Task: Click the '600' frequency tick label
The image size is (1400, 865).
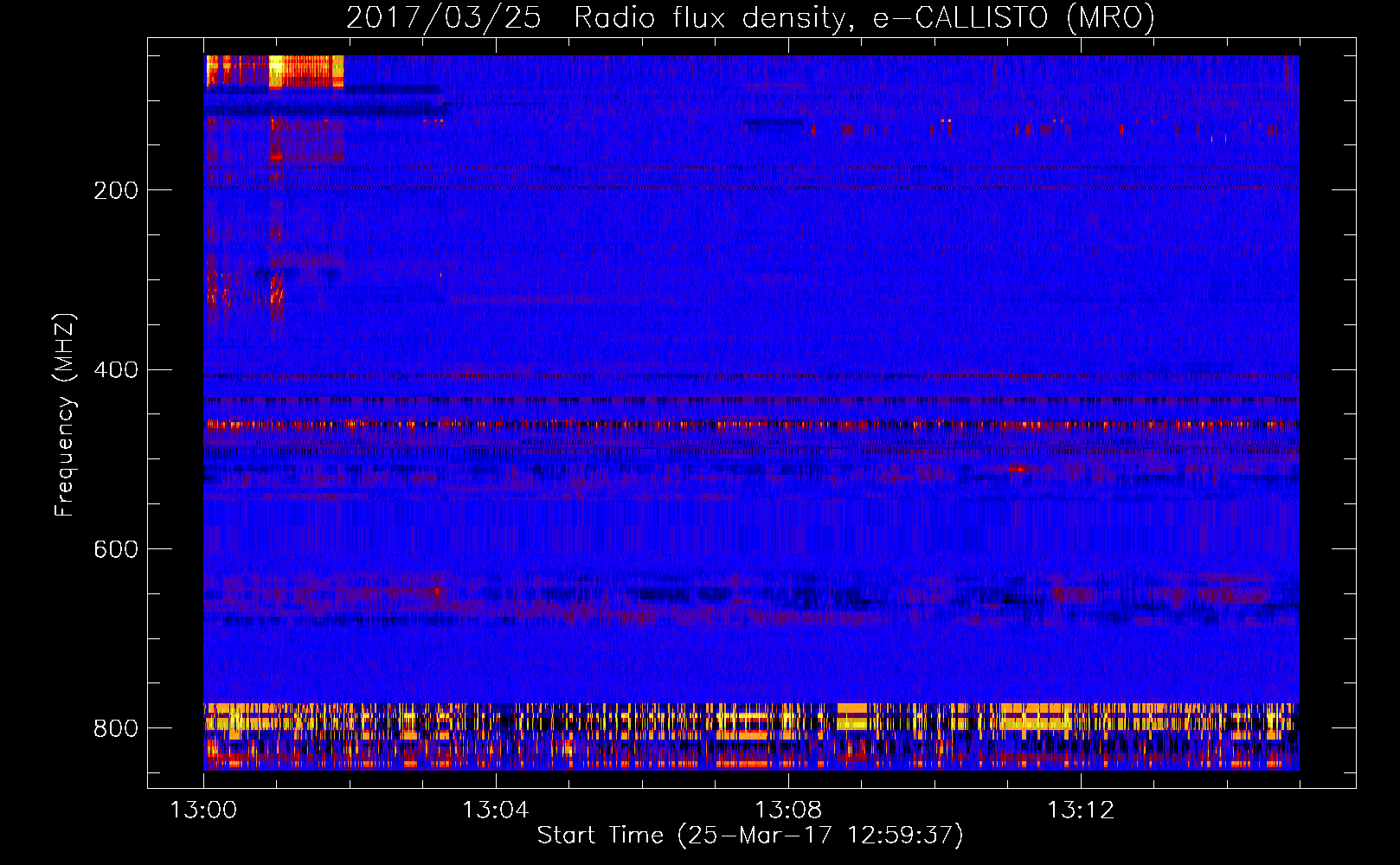Action: coord(116,550)
